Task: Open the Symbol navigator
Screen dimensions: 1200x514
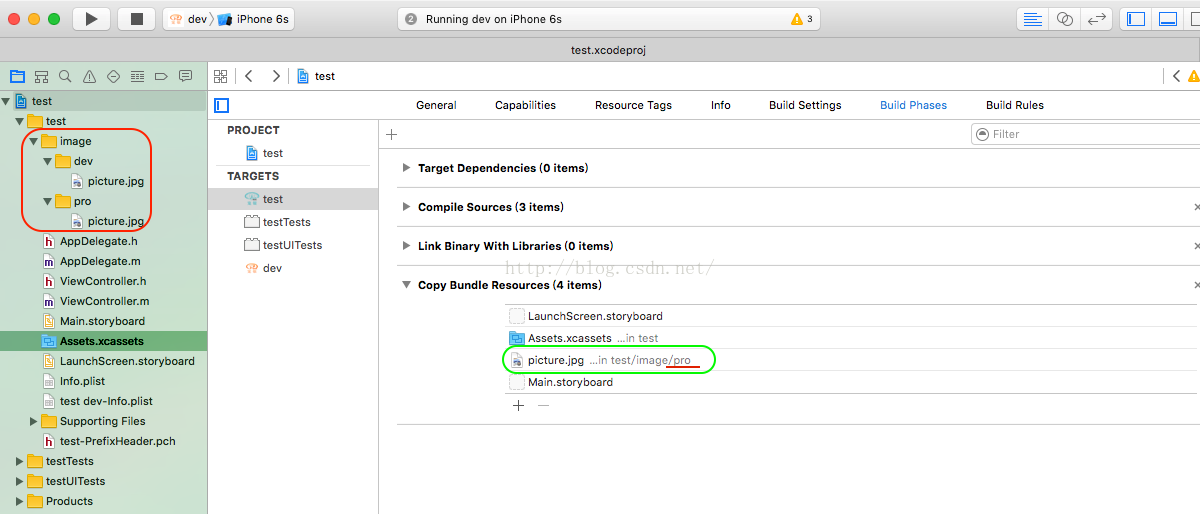Action: [41, 76]
